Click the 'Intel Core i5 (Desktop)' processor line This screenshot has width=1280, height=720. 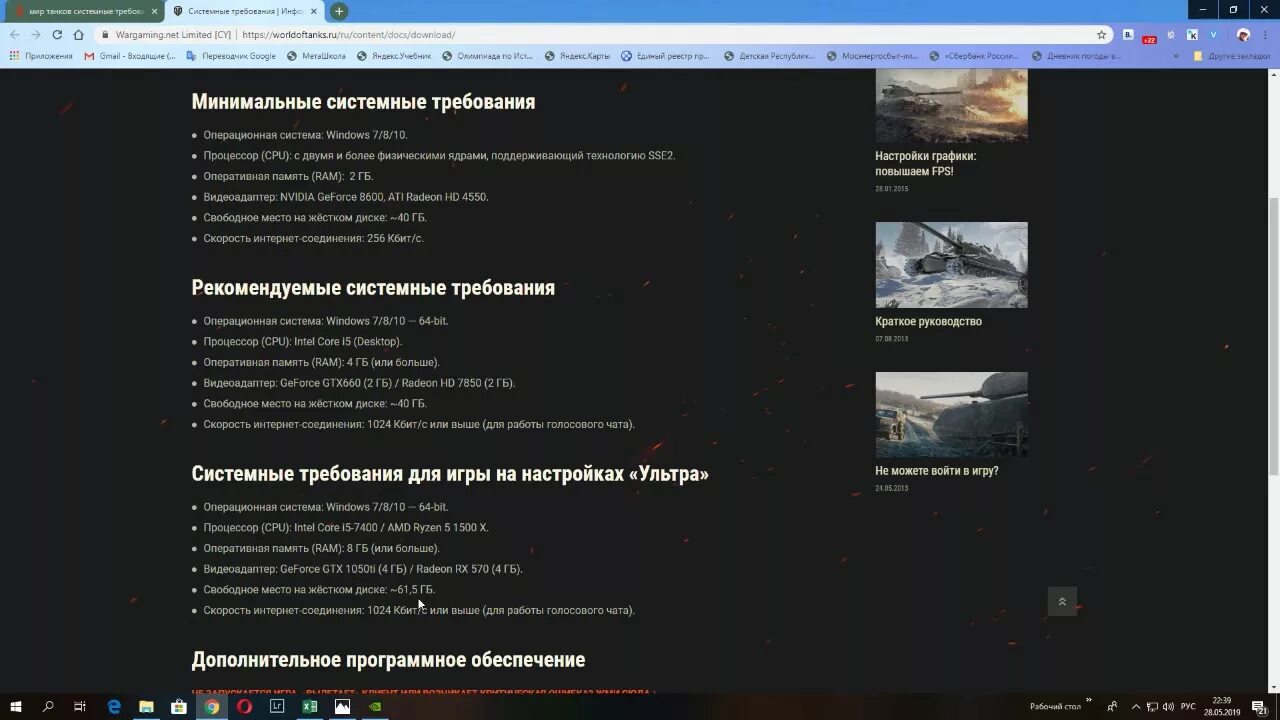click(303, 342)
